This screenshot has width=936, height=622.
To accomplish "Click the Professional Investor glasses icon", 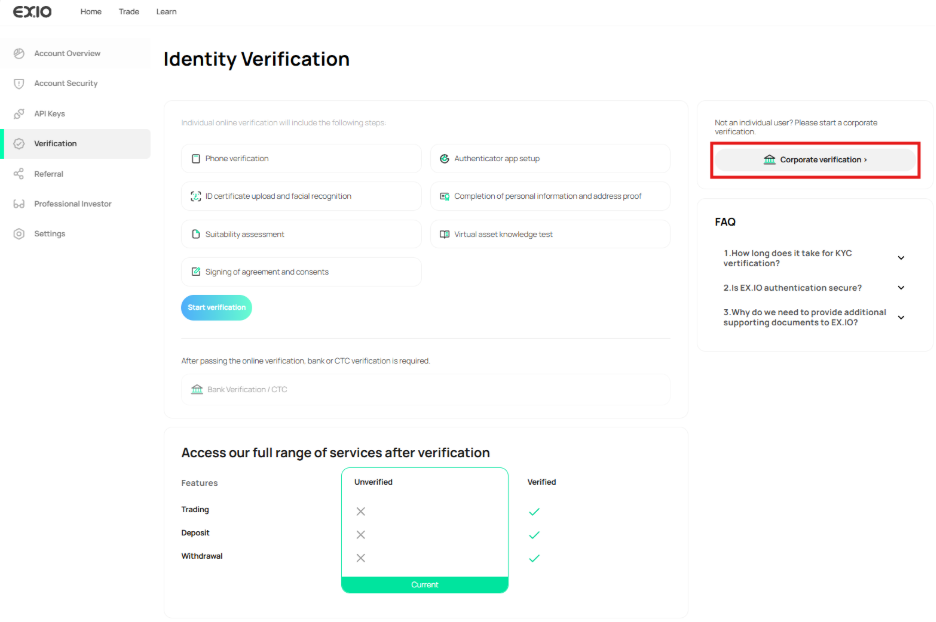I will tap(19, 204).
